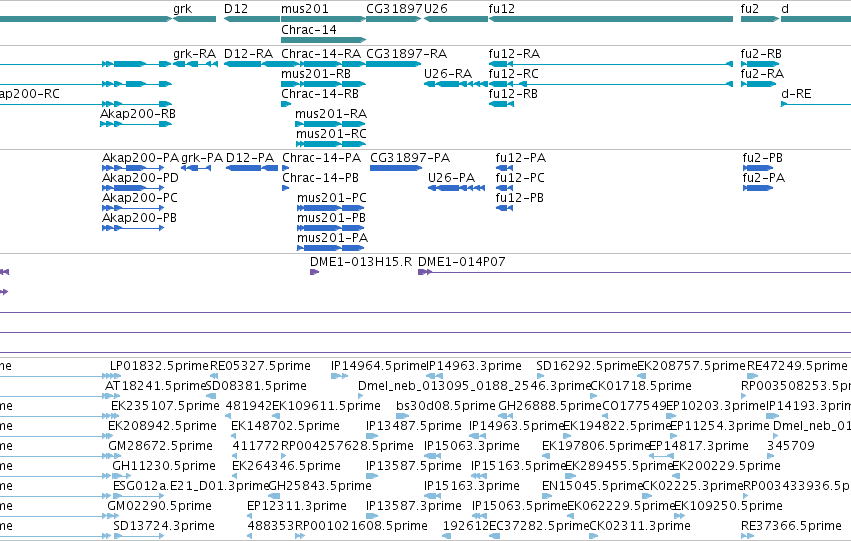Screen dimensions: 851x541
Task: Open the GH11230.5prime EST label
Action: click(164, 467)
